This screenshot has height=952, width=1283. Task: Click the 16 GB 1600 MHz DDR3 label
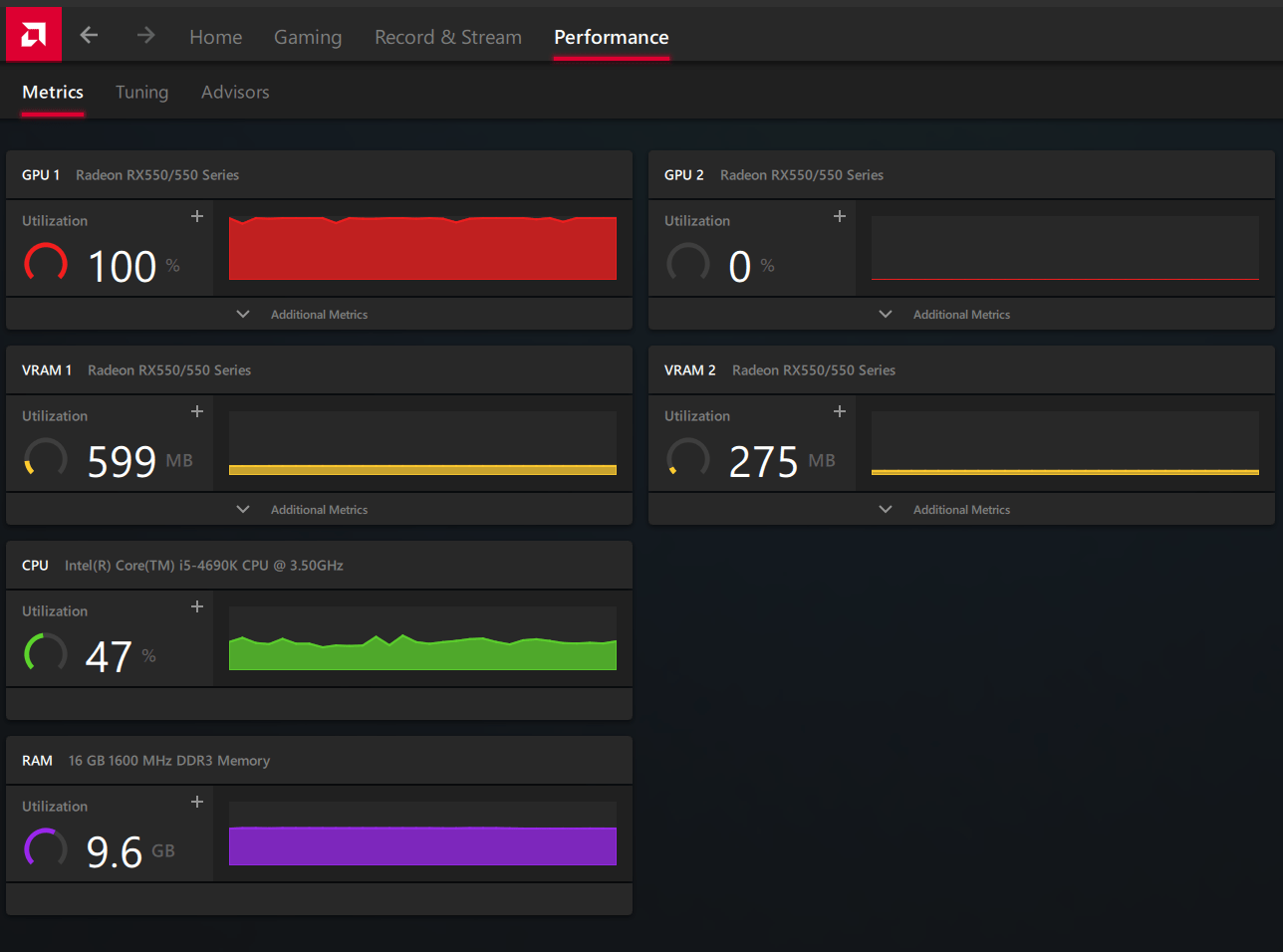pos(169,760)
